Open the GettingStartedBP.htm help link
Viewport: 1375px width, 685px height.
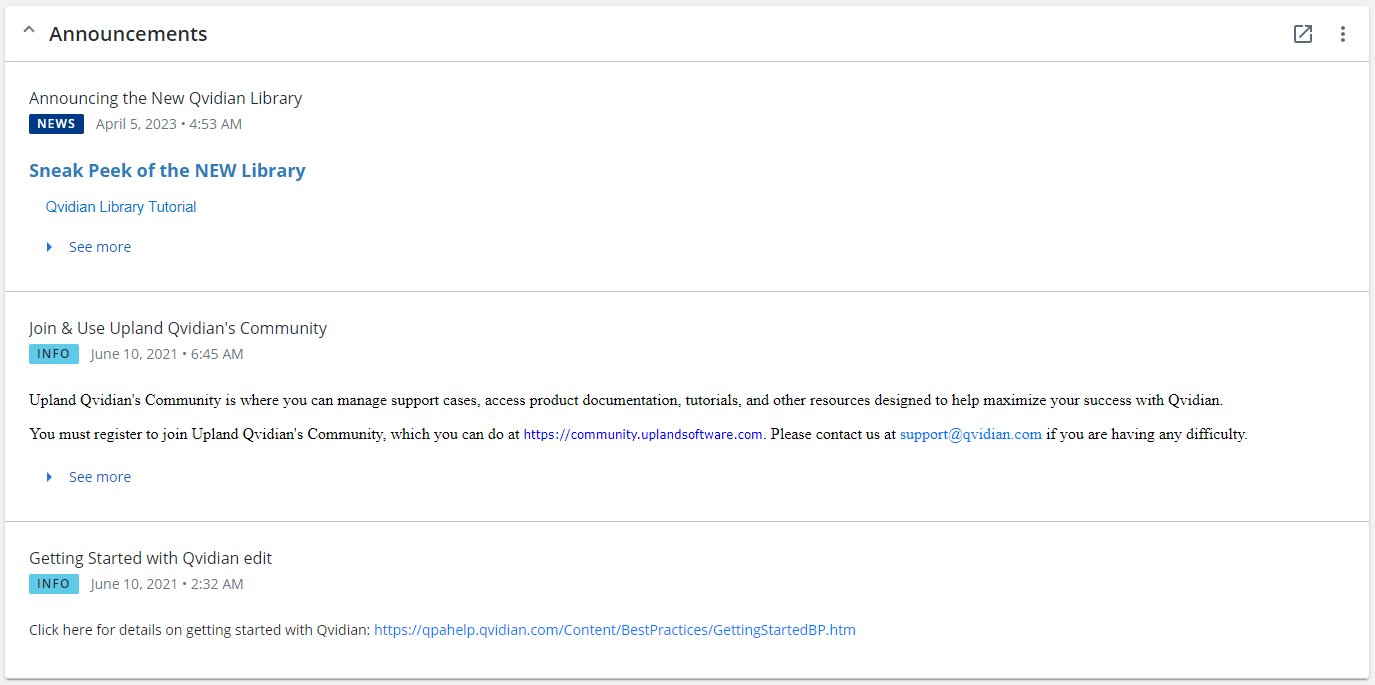pos(615,630)
